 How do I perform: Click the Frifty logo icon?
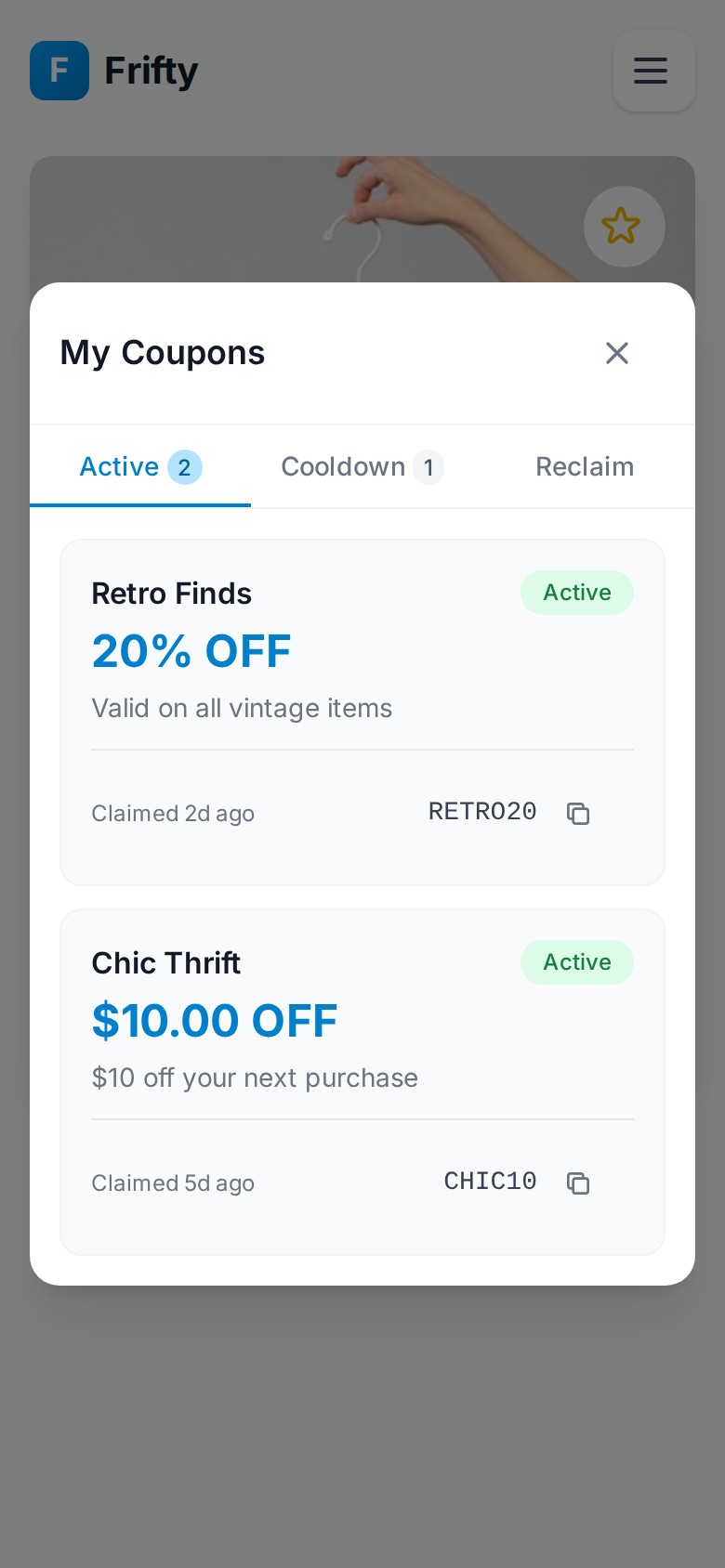pos(59,71)
